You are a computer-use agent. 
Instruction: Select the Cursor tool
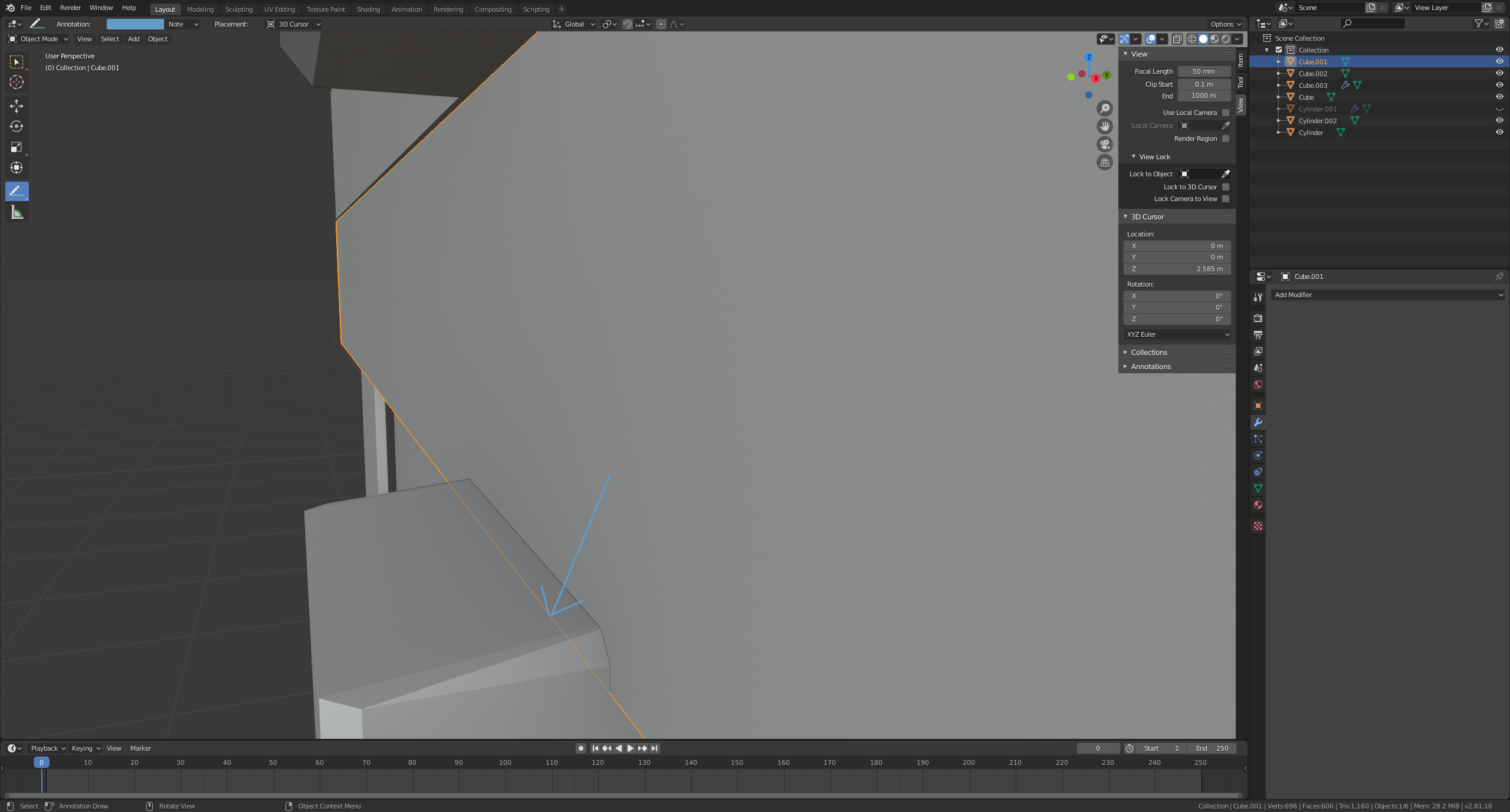[17, 83]
